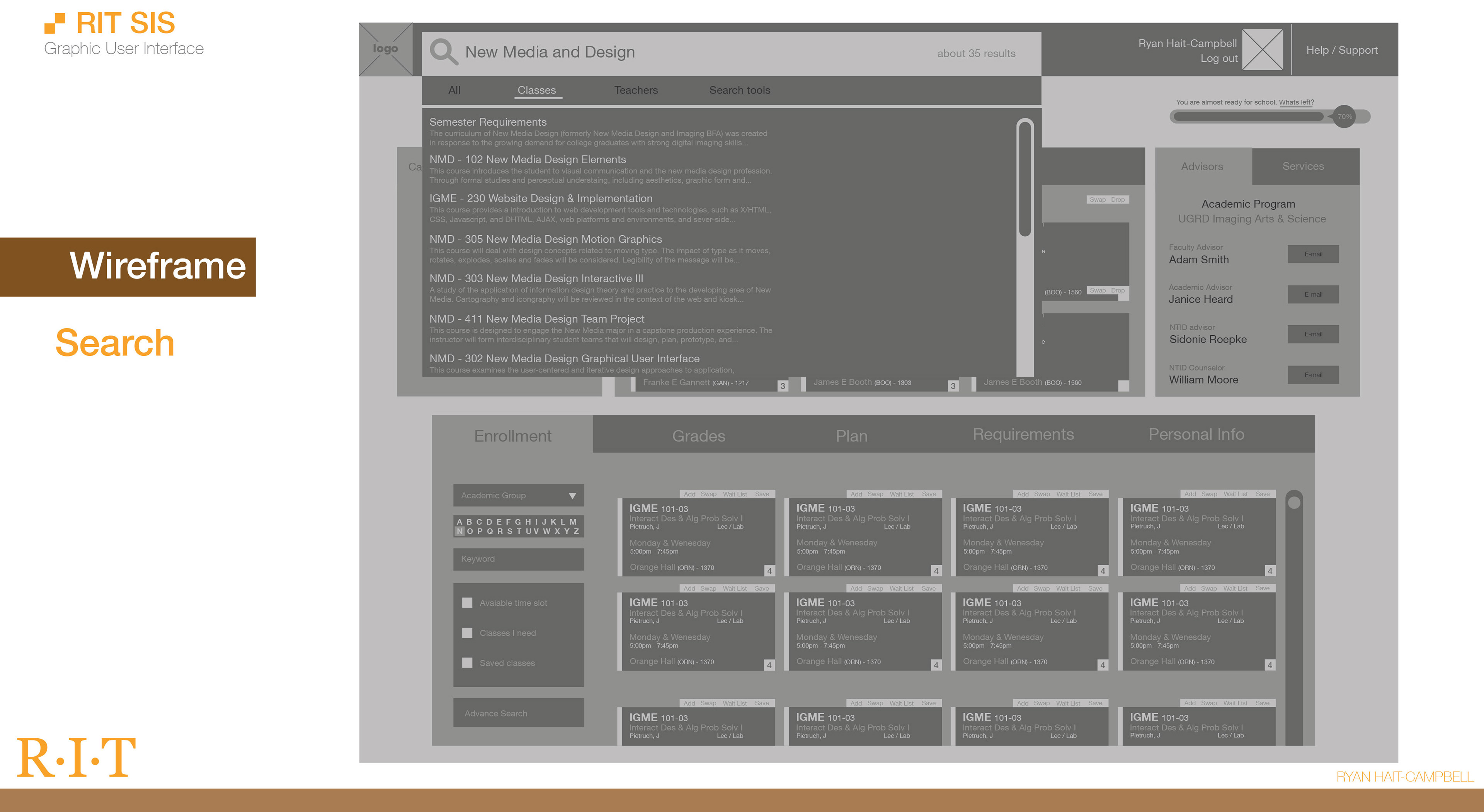Click the Keyword input field
Viewport: 1484px width, 812px height.
pyautogui.click(x=519, y=559)
